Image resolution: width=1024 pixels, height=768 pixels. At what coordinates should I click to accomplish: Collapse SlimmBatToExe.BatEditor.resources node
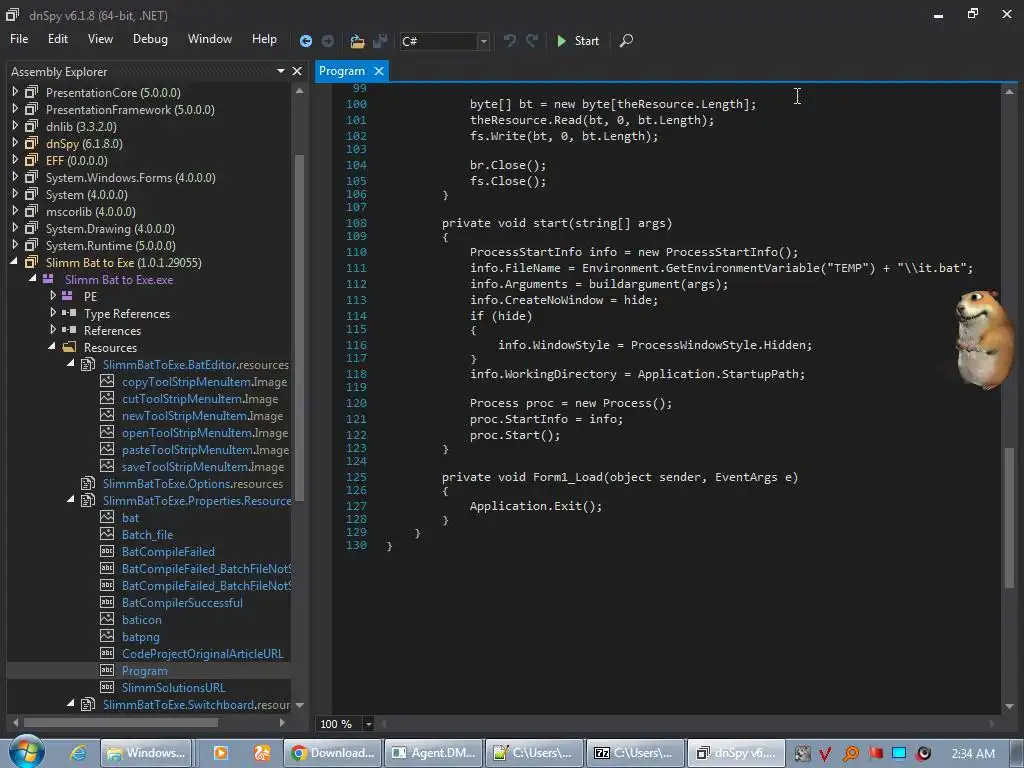71,364
